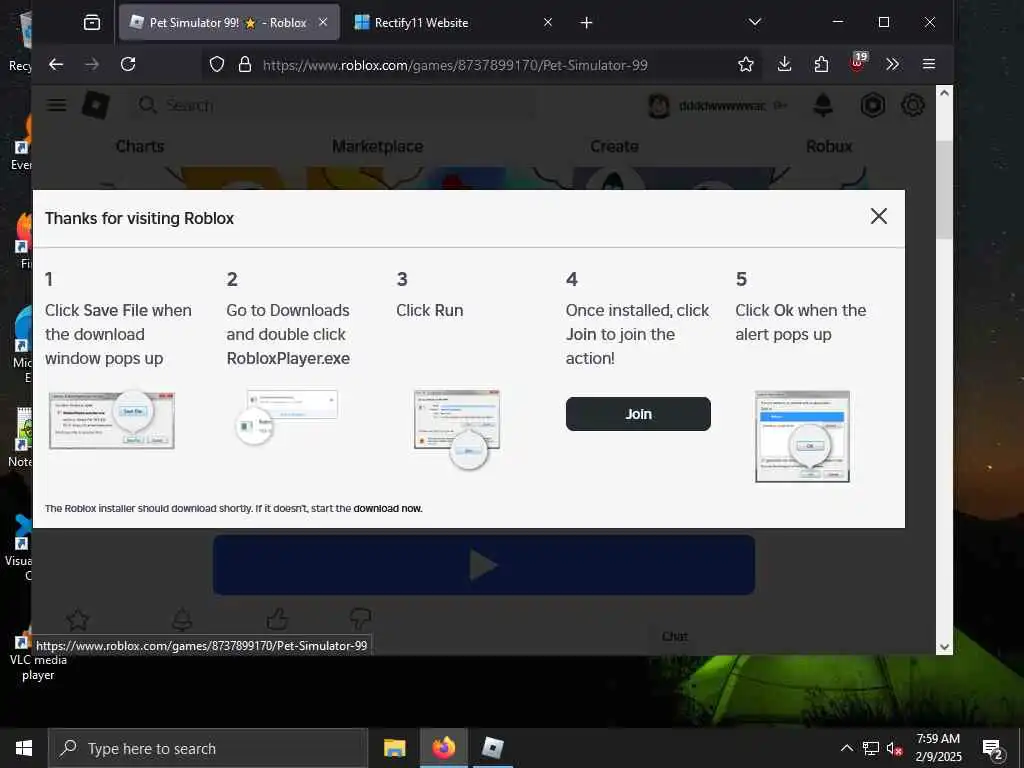This screenshot has height=768, width=1024.
Task: Open the Chat panel on Roblox page
Action: (x=675, y=637)
